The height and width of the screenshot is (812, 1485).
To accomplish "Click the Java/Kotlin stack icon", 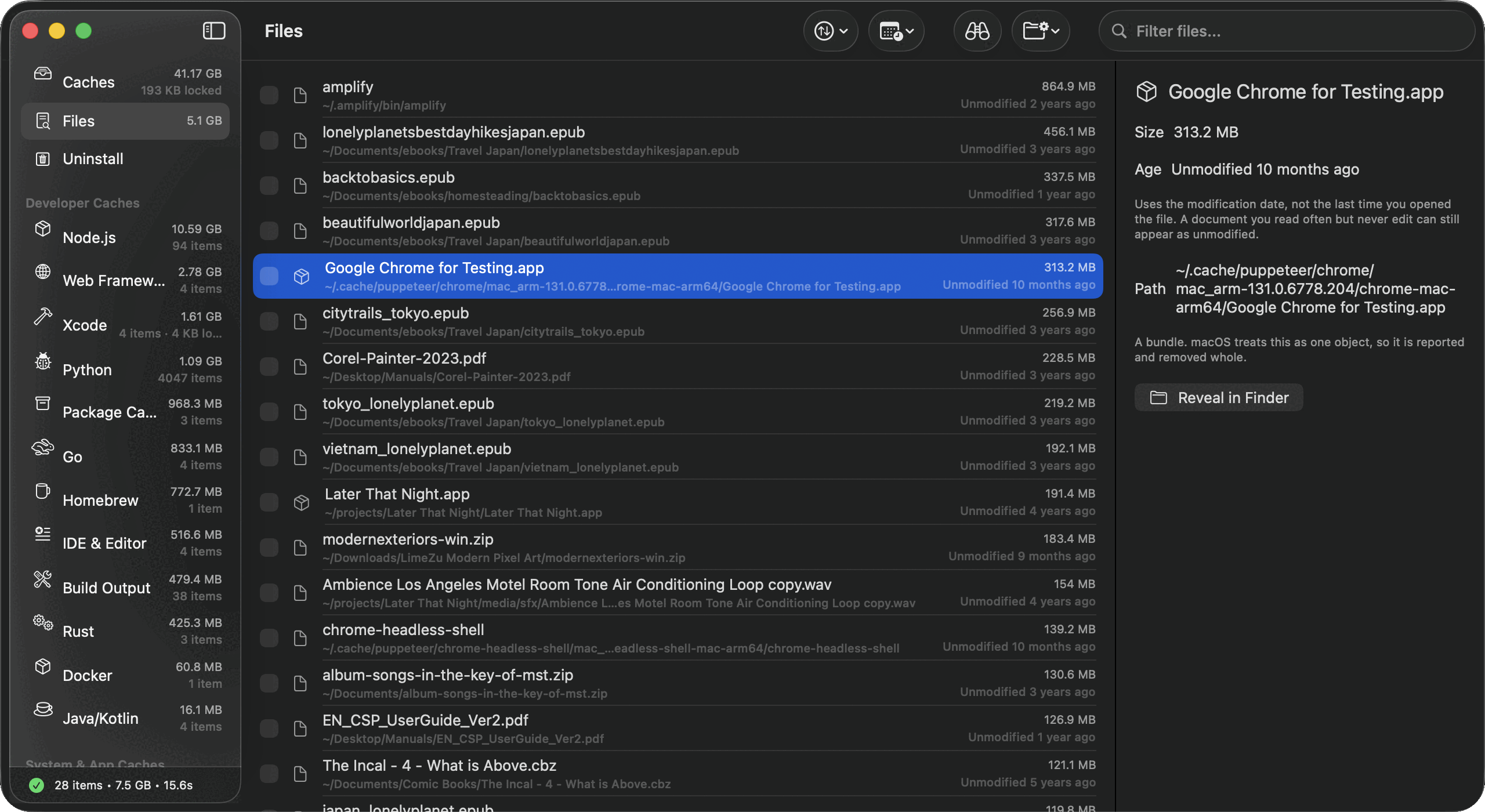I will coord(43,709).
